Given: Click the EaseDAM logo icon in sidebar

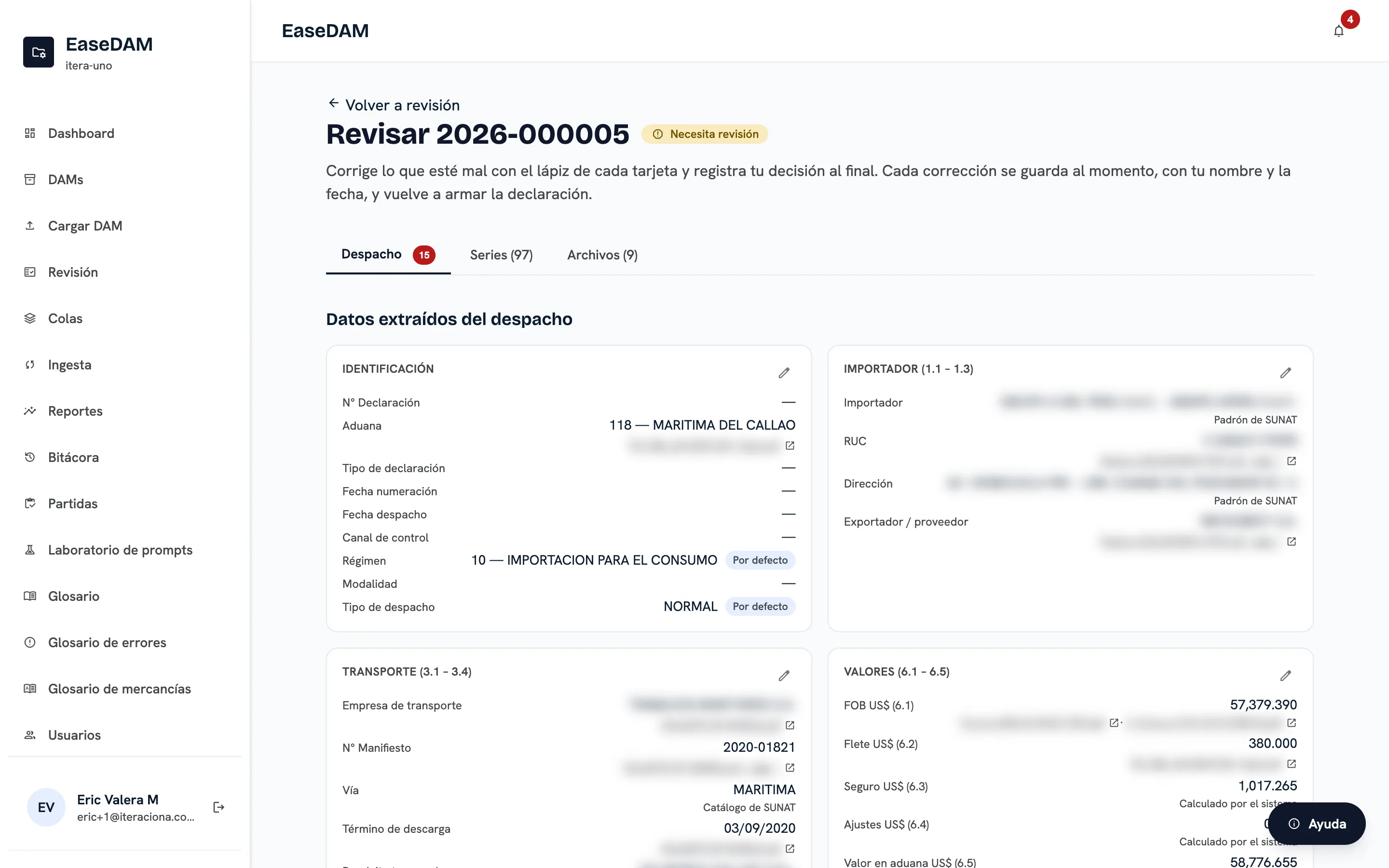Looking at the screenshot, I should point(39,52).
